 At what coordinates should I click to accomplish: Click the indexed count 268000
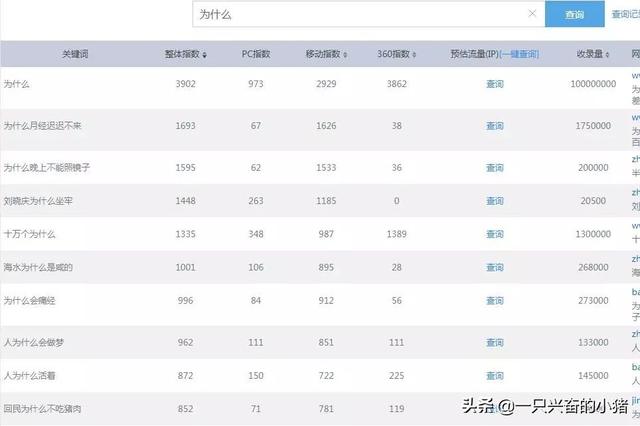click(593, 267)
